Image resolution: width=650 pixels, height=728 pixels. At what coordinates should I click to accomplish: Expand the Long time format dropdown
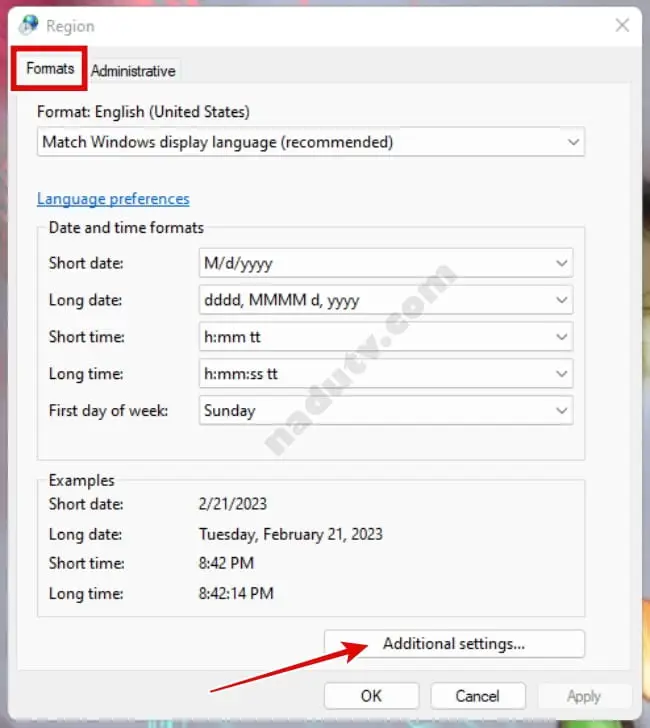[386, 374]
